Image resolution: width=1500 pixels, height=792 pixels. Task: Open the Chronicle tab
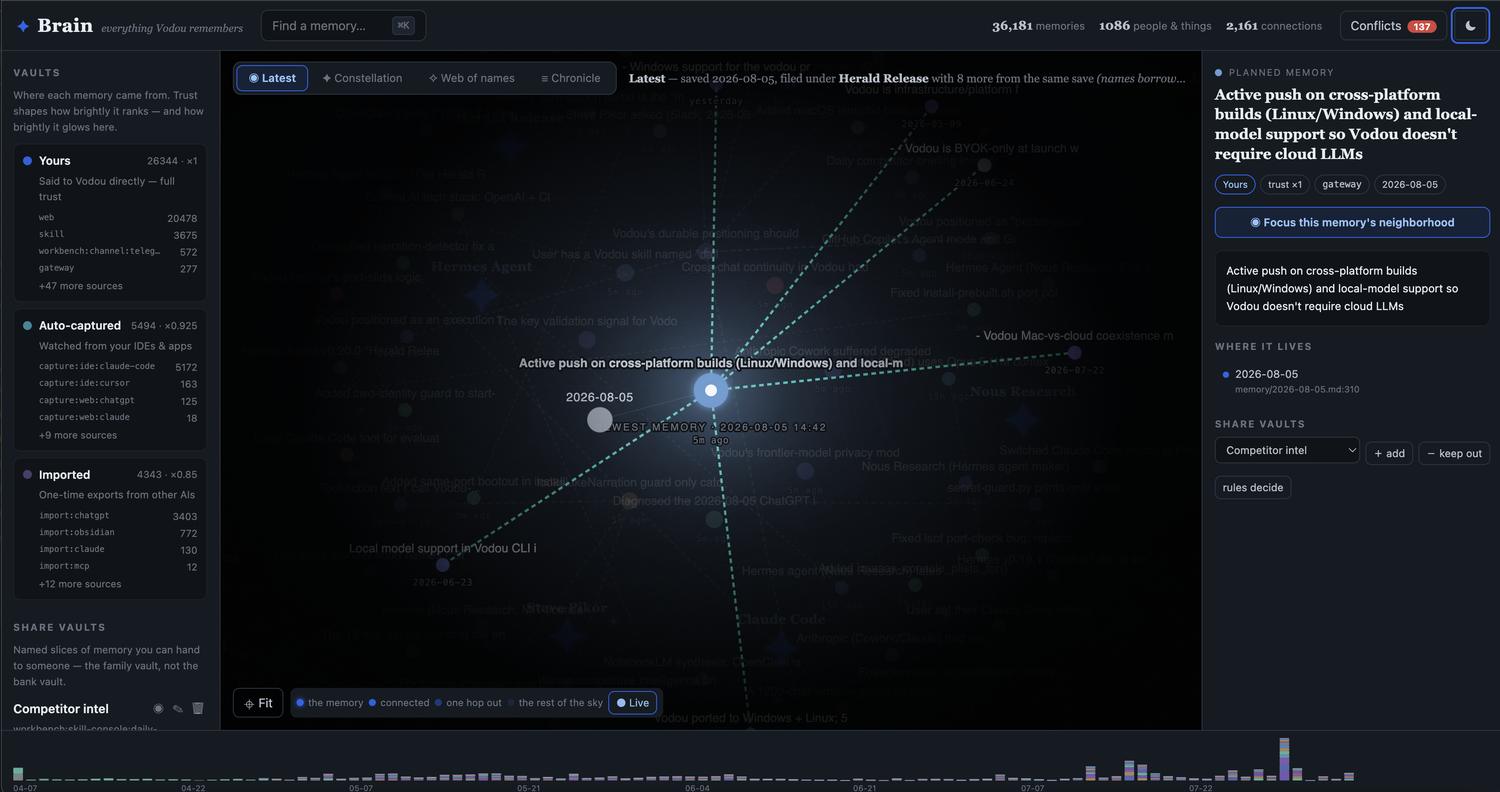tap(571, 78)
